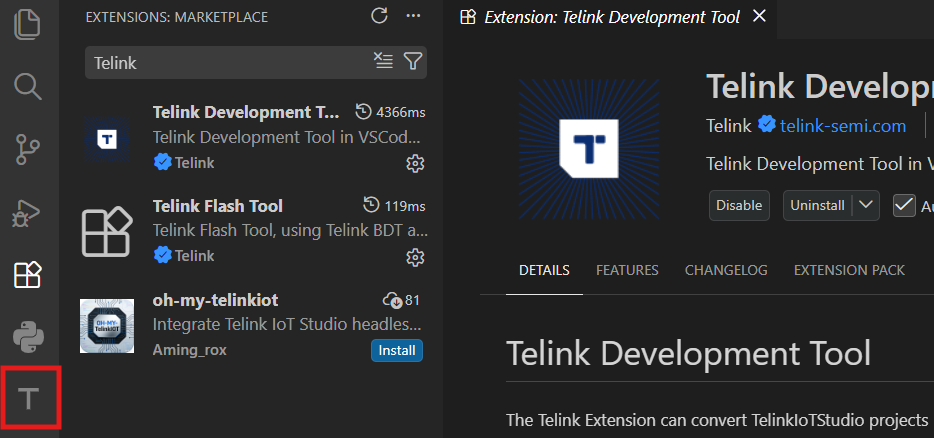Click the download count icon for oh-my-telinkiot

pos(392,300)
